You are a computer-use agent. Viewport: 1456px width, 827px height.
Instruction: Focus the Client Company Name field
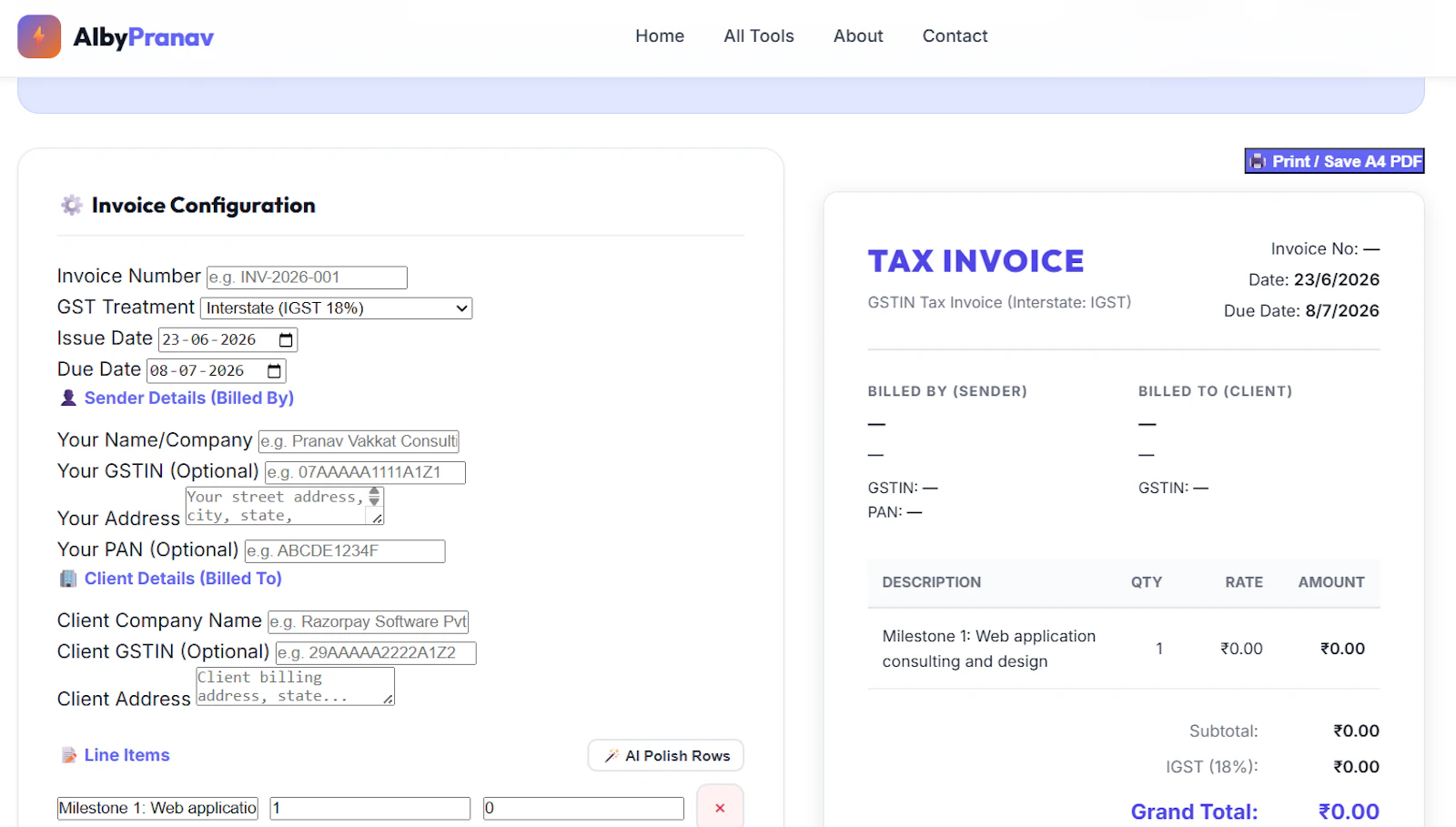[369, 621]
